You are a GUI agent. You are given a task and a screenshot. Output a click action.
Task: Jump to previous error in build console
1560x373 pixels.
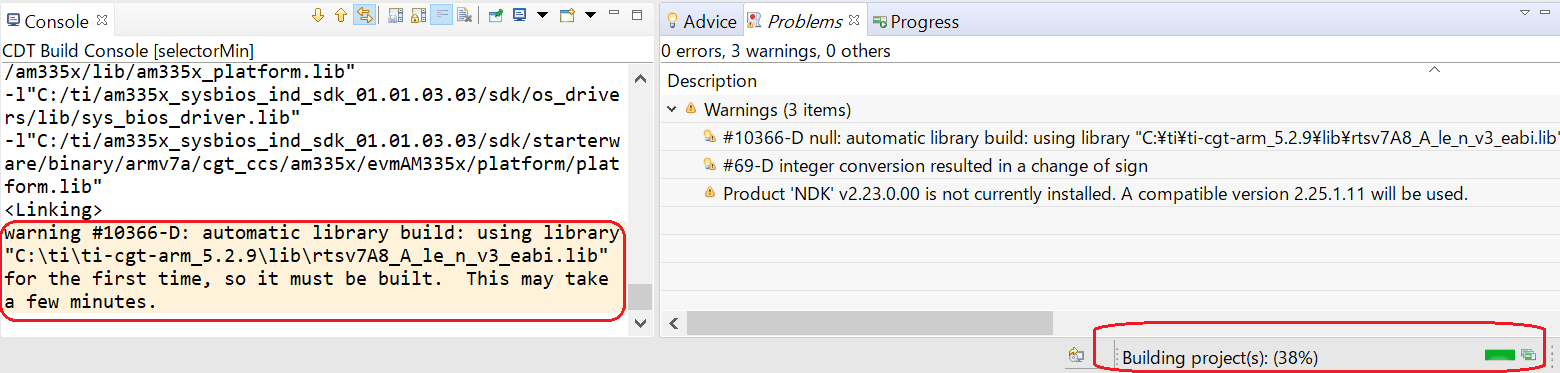pyautogui.click(x=341, y=15)
